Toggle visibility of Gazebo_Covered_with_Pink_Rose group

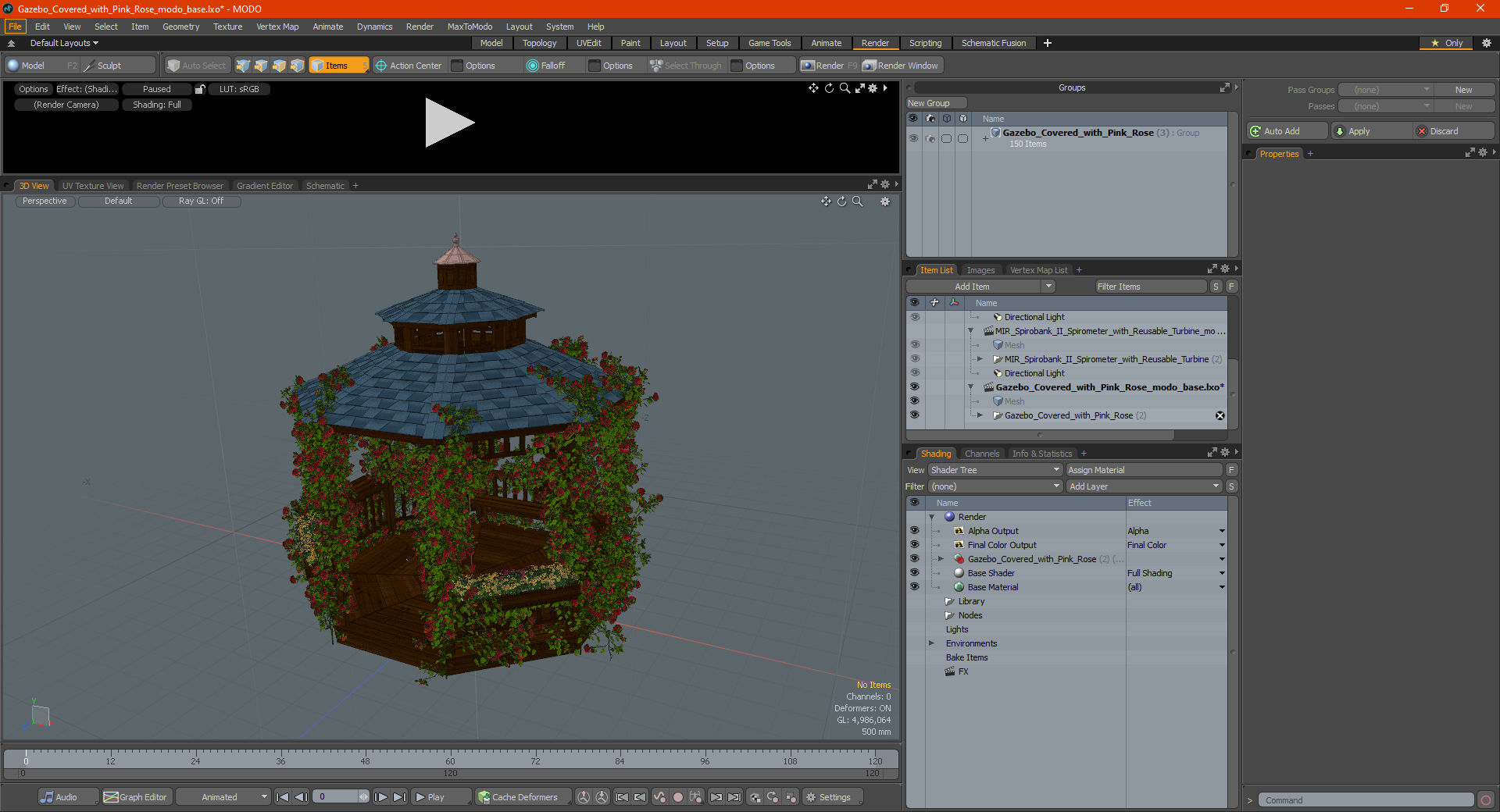pos(913,138)
